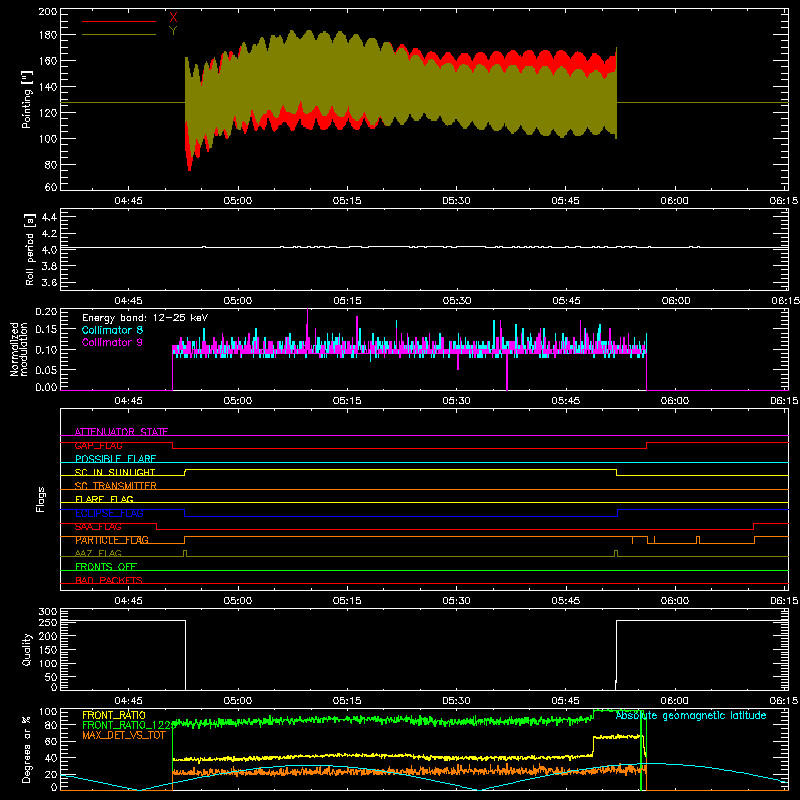This screenshot has width=800, height=800.
Task: Click the red legend line for X
Action: pyautogui.click(x=119, y=21)
